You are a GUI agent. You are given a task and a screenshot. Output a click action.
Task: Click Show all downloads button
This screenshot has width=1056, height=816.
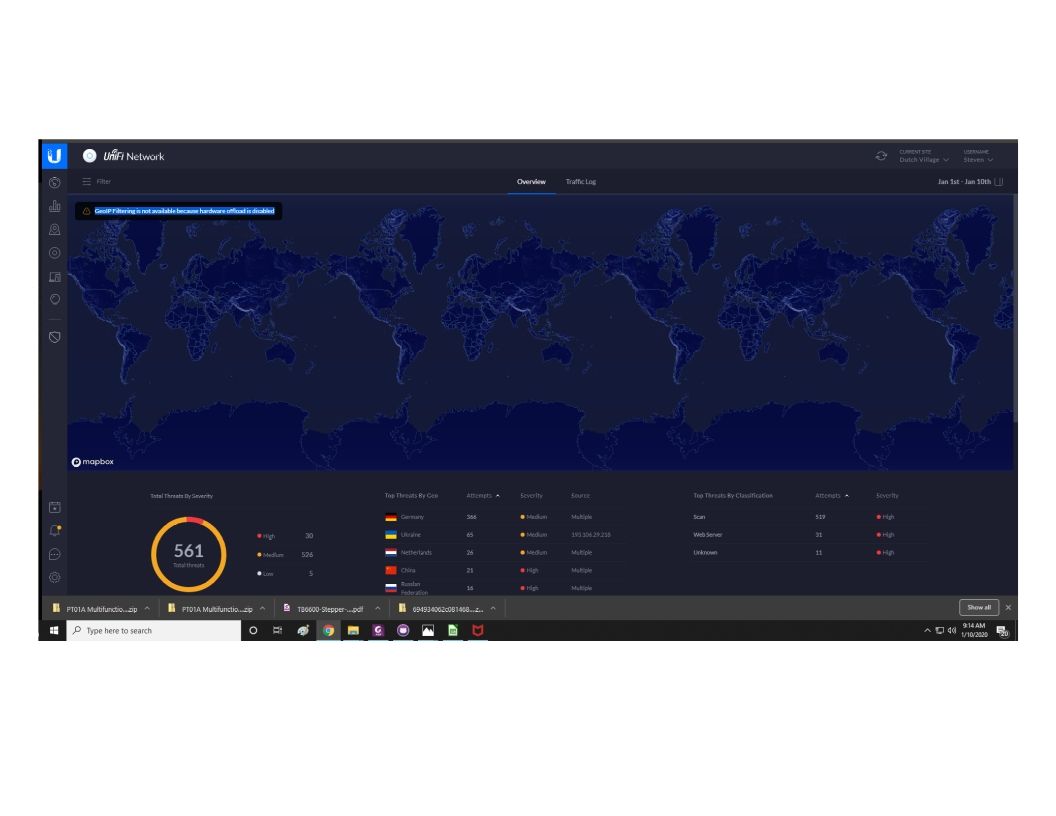978,608
